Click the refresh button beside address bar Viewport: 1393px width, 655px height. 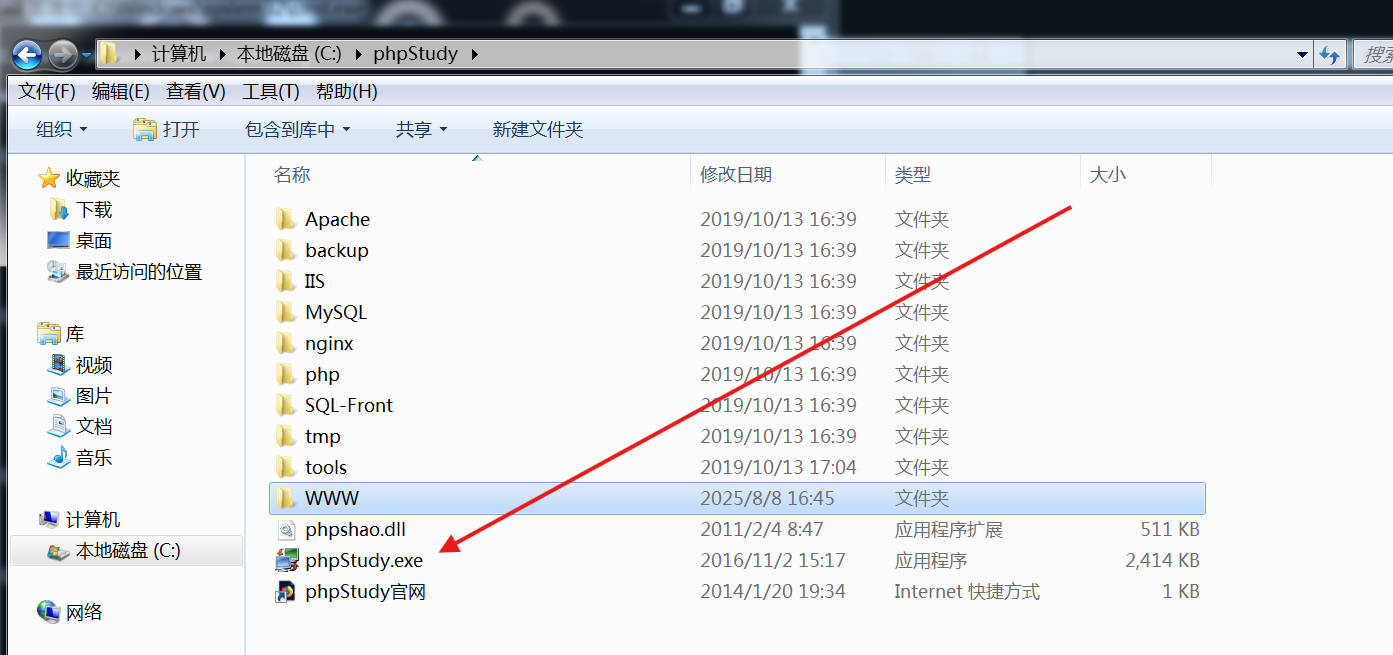[1329, 55]
